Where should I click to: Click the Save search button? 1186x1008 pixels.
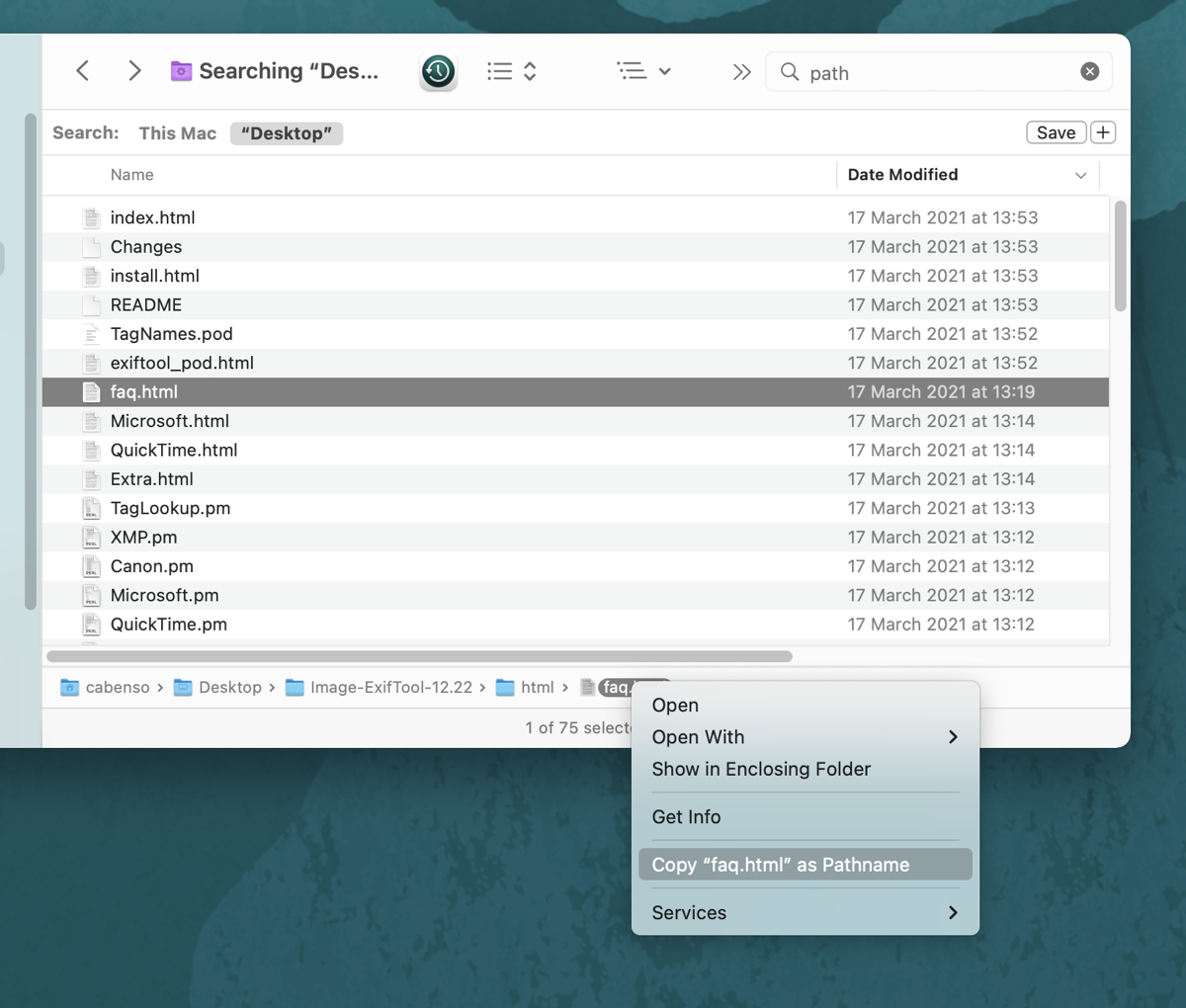point(1056,132)
